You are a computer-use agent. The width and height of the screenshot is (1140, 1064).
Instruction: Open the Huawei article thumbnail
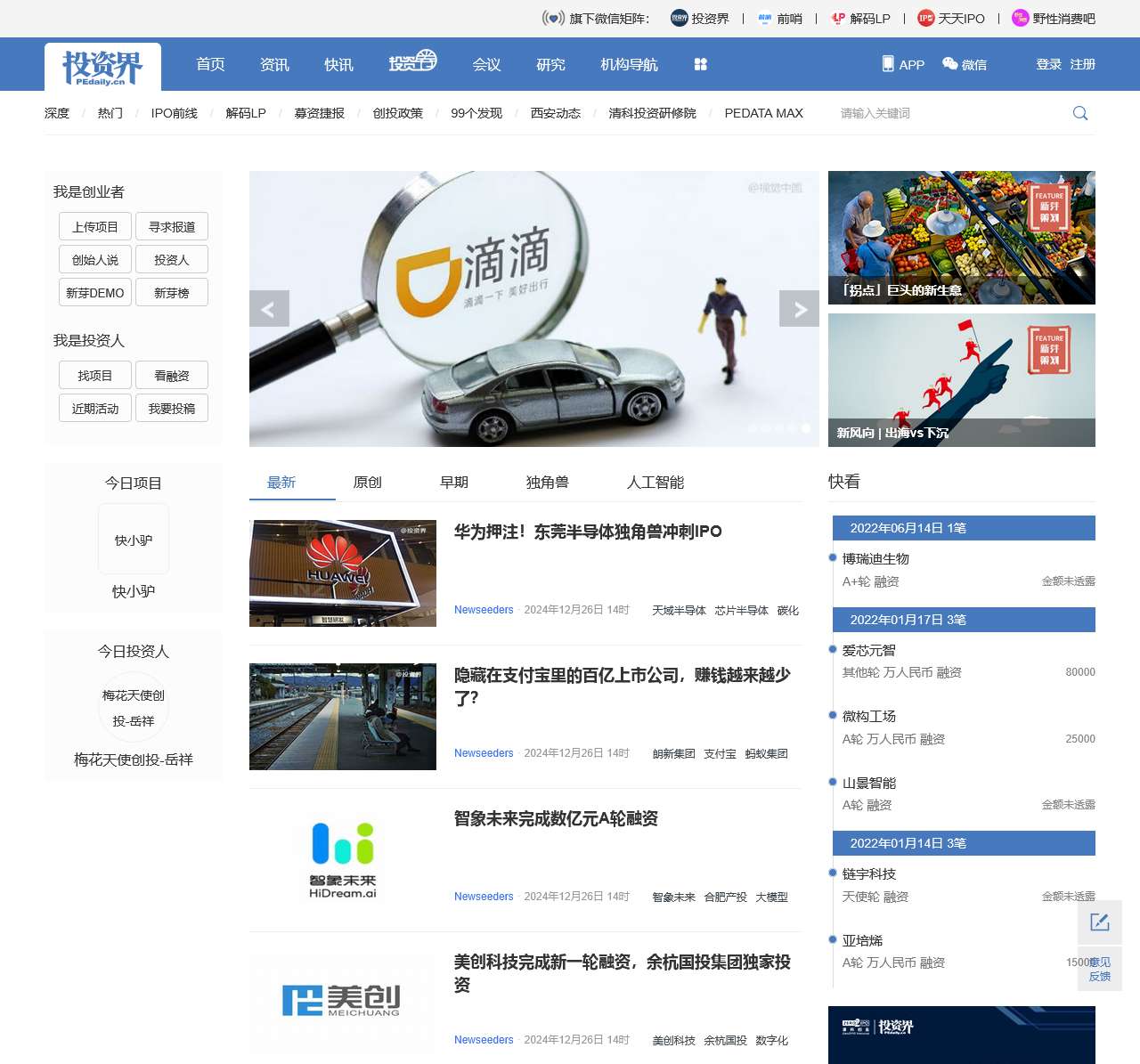(343, 573)
